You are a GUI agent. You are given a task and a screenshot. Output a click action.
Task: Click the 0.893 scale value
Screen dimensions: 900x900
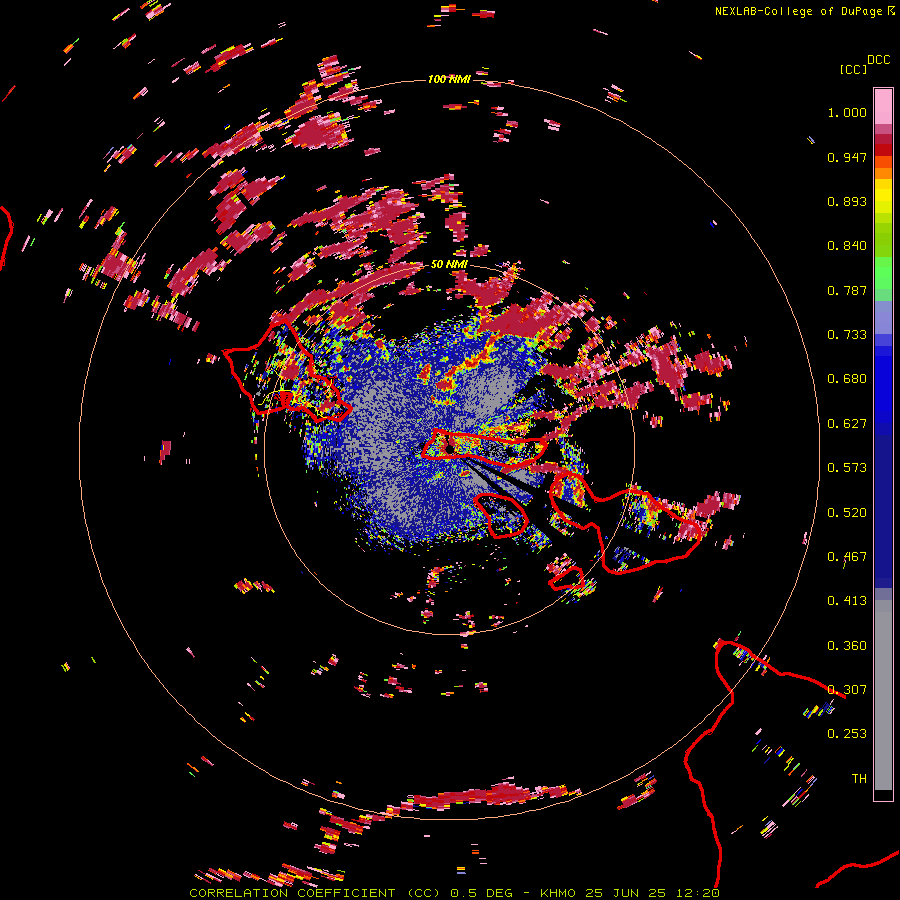pos(847,201)
